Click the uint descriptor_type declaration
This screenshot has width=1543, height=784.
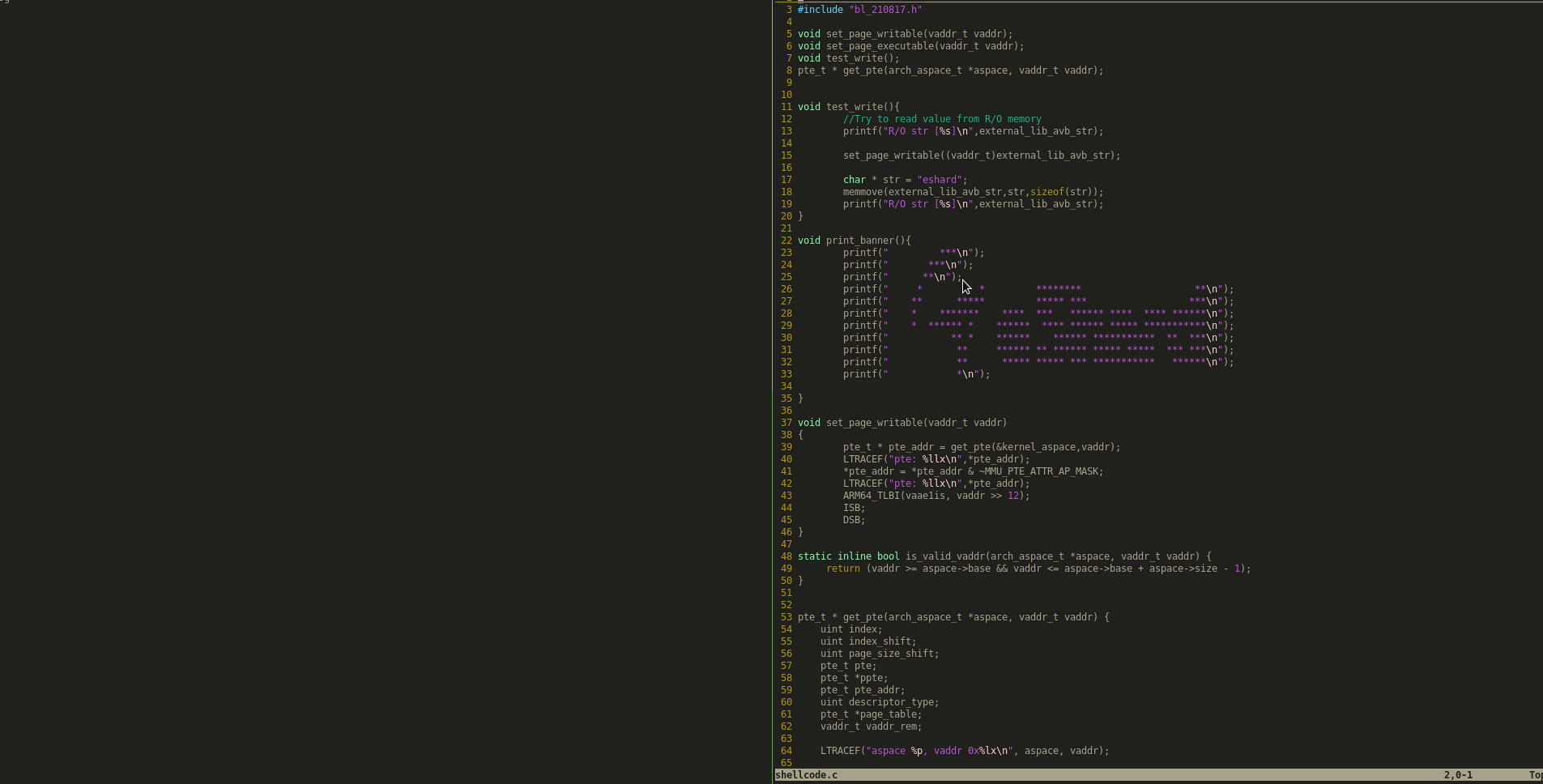(x=879, y=701)
